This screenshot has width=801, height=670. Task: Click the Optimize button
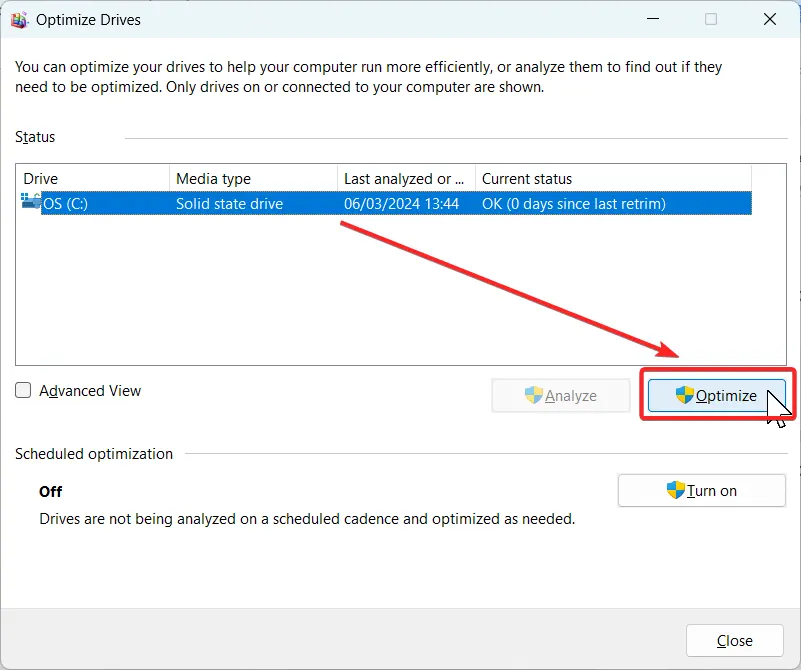716,395
